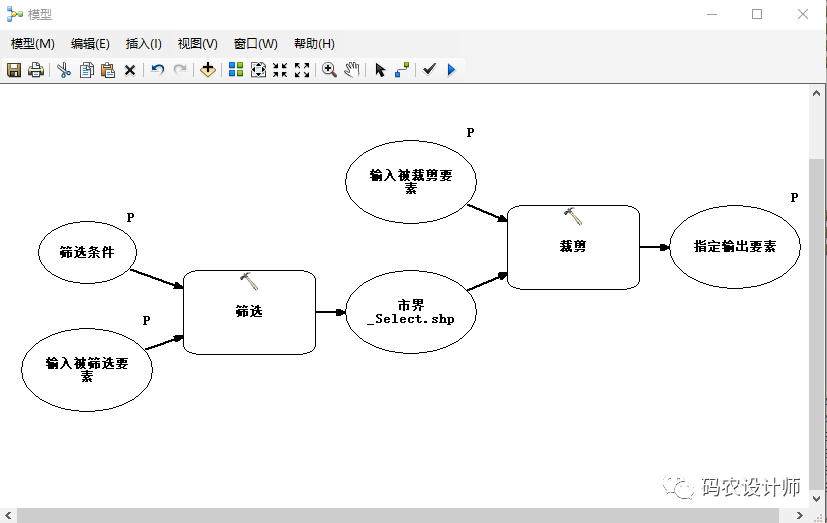
Task: Click the Save model icon
Action: click(14, 70)
